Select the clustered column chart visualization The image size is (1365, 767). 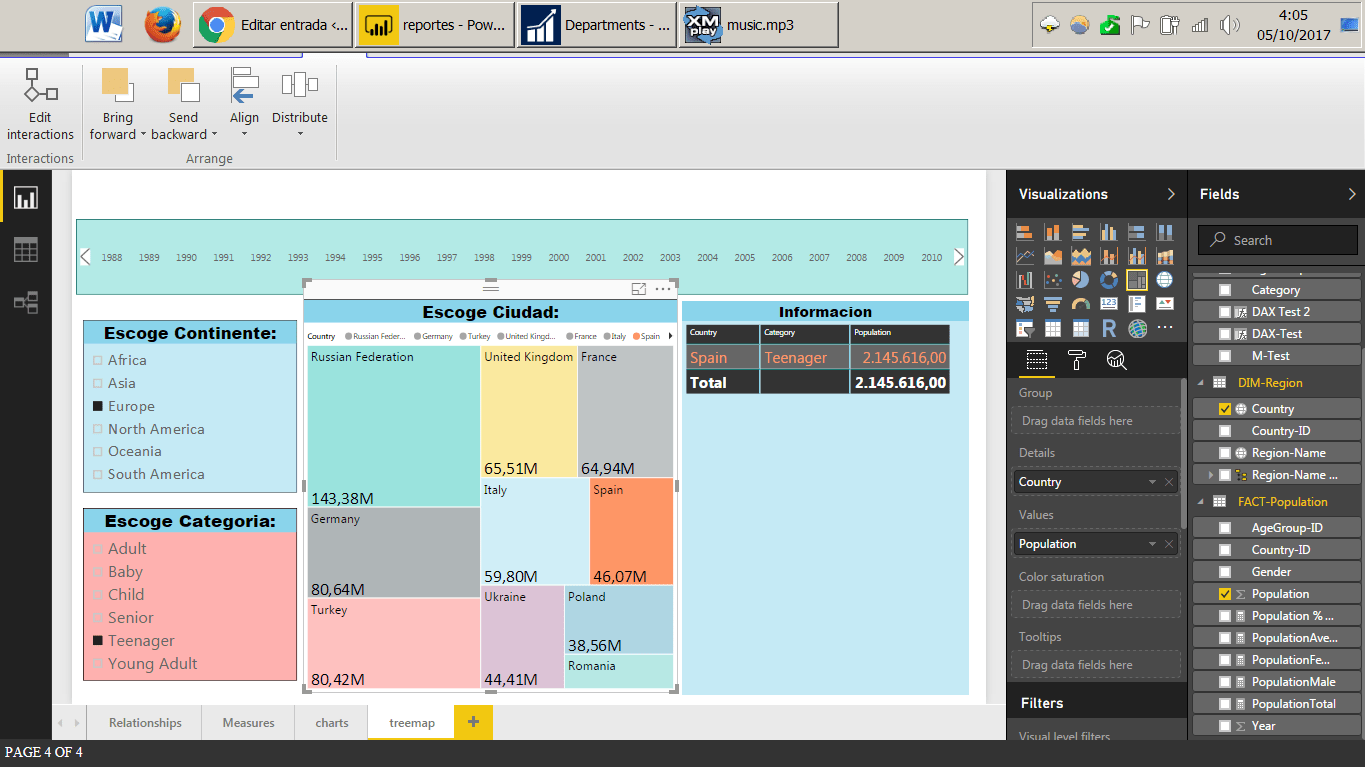pyautogui.click(x=1109, y=232)
